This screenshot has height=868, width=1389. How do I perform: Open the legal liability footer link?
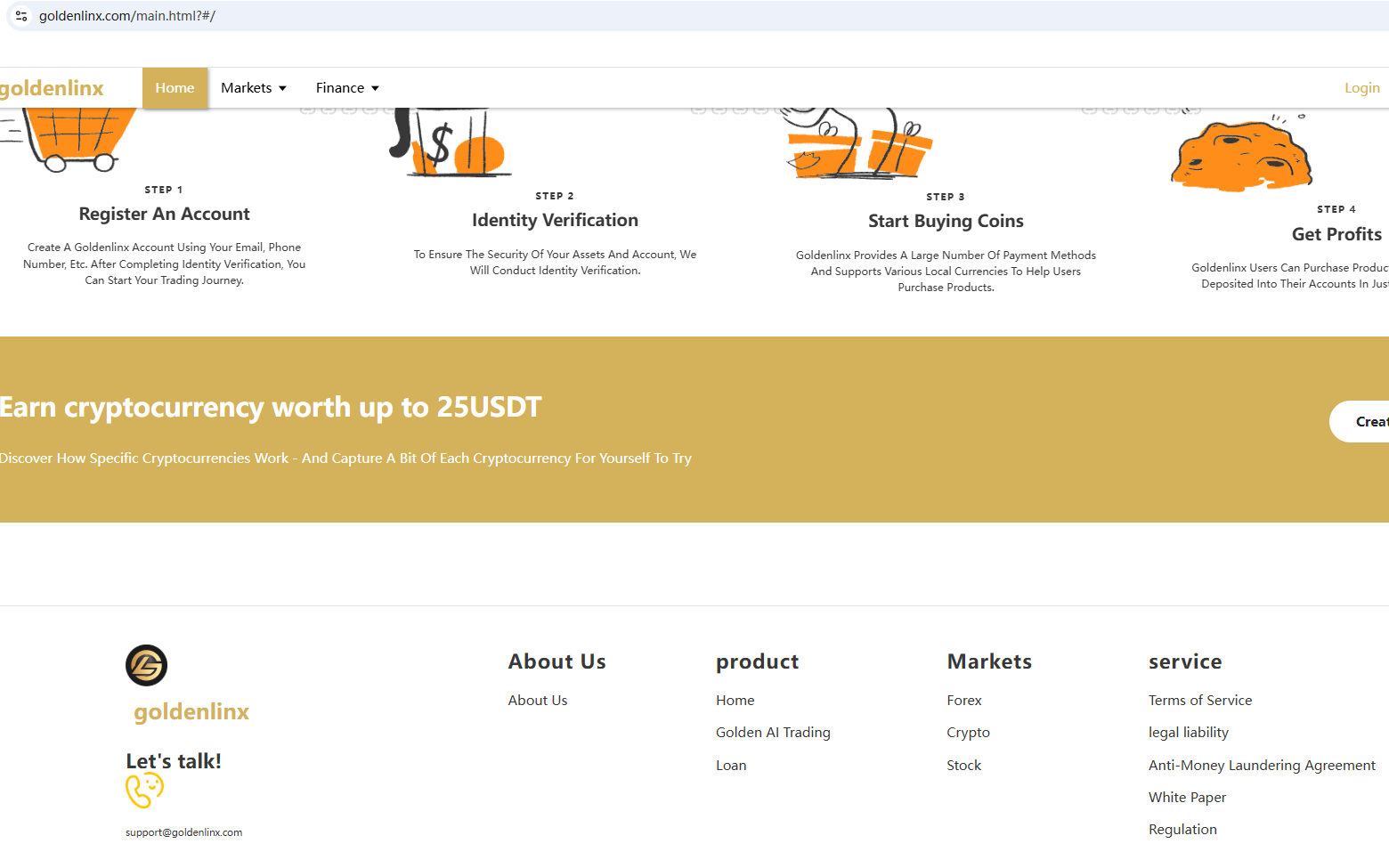coord(1189,733)
